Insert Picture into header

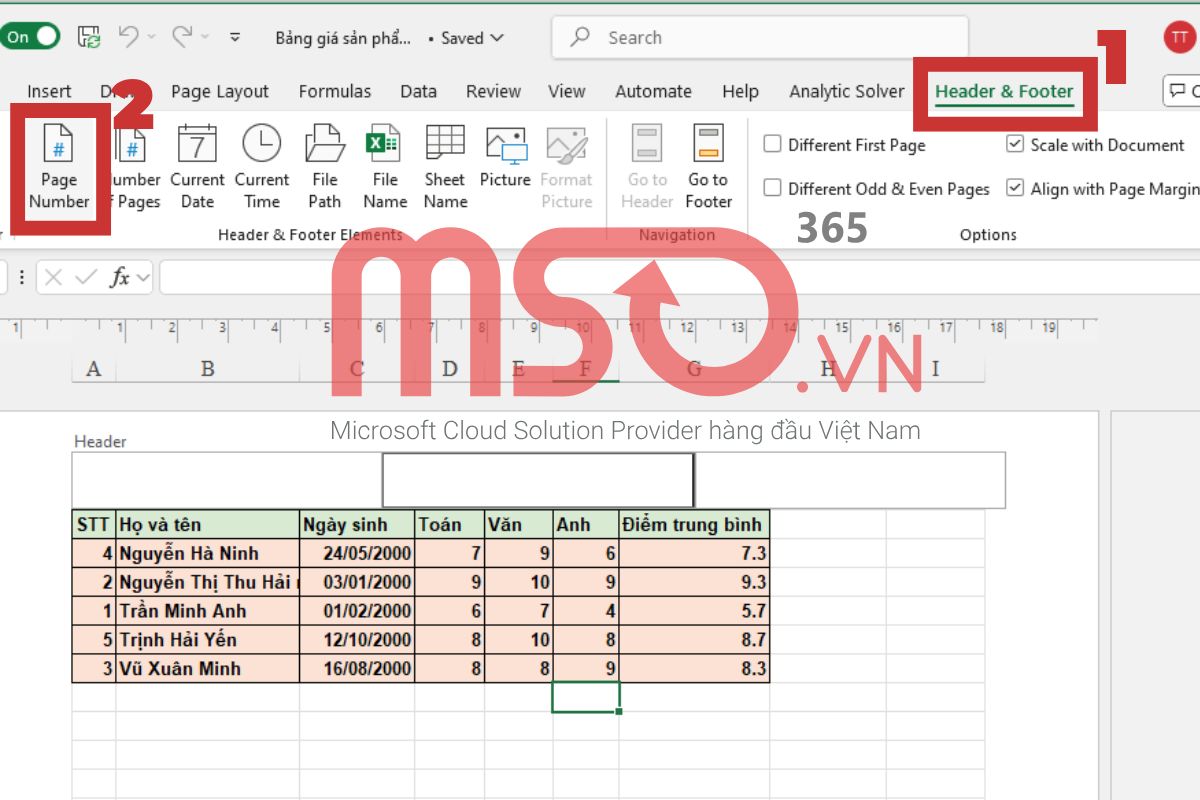coord(505,158)
